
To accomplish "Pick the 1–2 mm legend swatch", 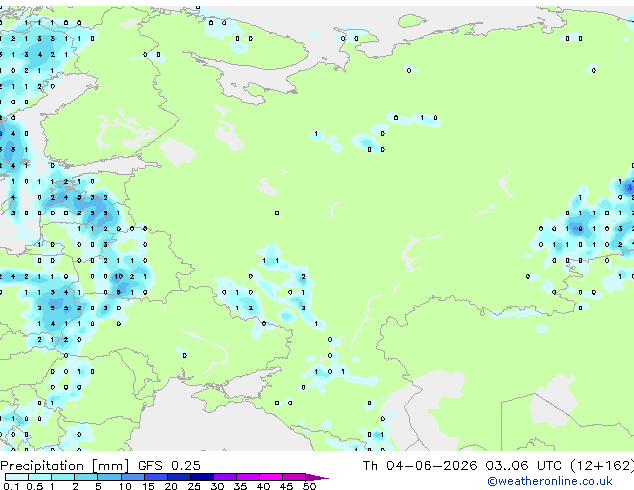I will point(63,477).
